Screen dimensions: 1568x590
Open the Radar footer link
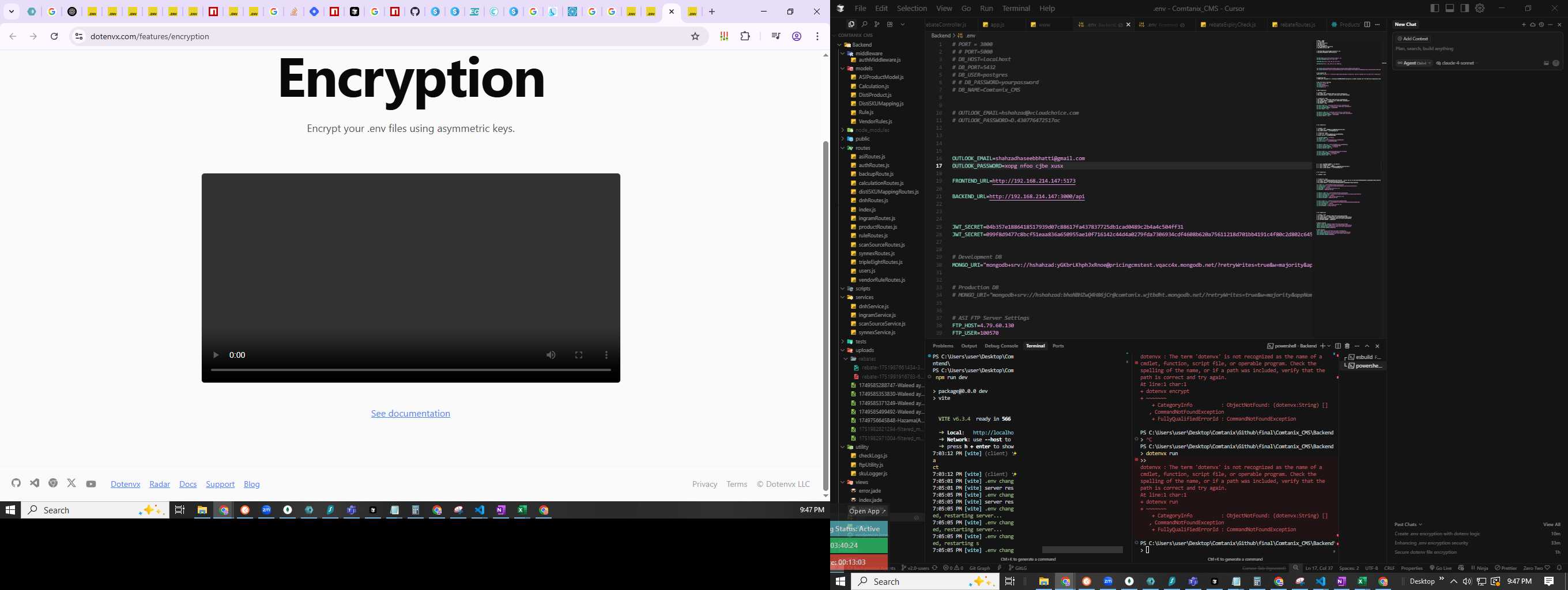pos(160,484)
